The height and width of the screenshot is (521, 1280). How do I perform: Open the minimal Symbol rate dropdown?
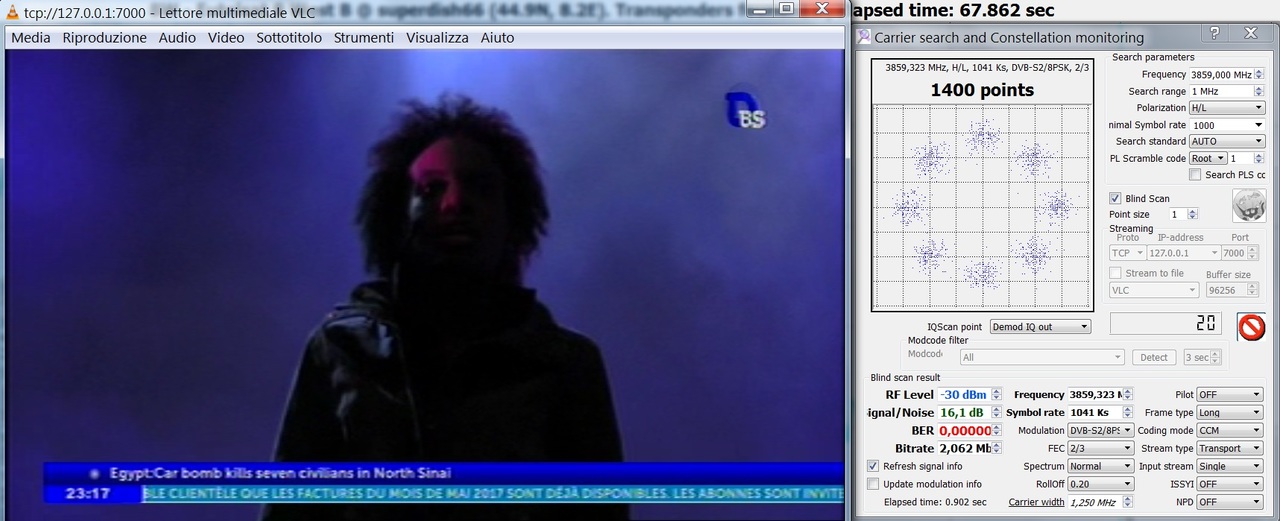(1227, 125)
